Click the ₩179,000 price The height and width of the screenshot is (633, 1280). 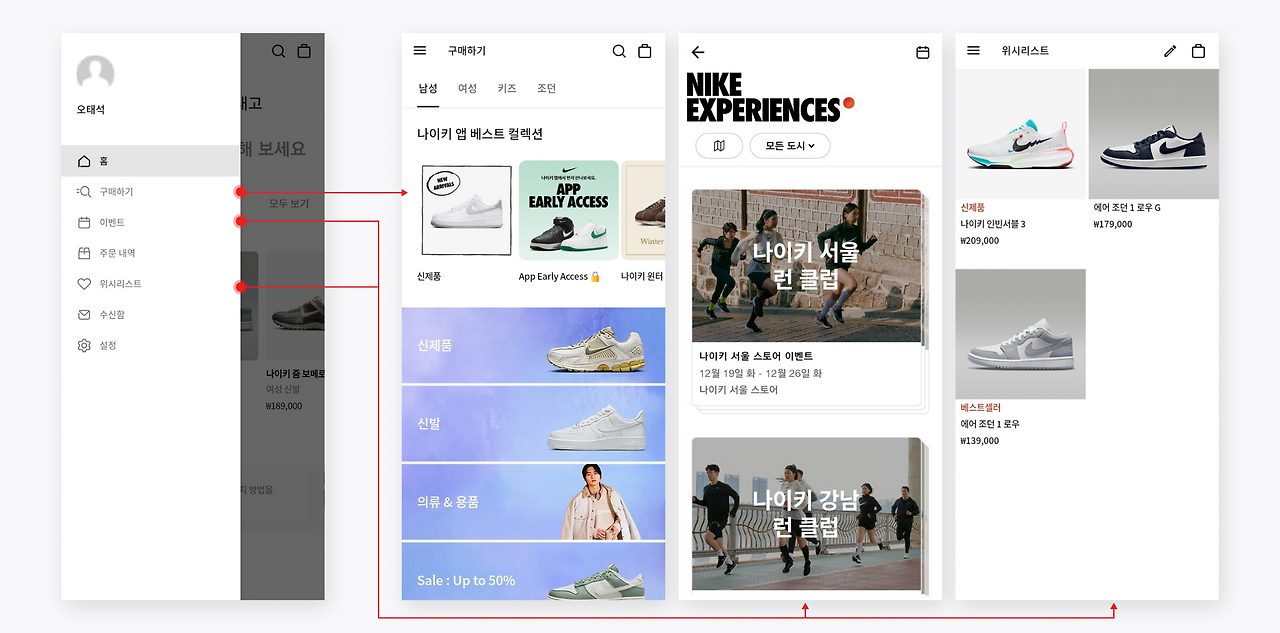coord(1113,225)
